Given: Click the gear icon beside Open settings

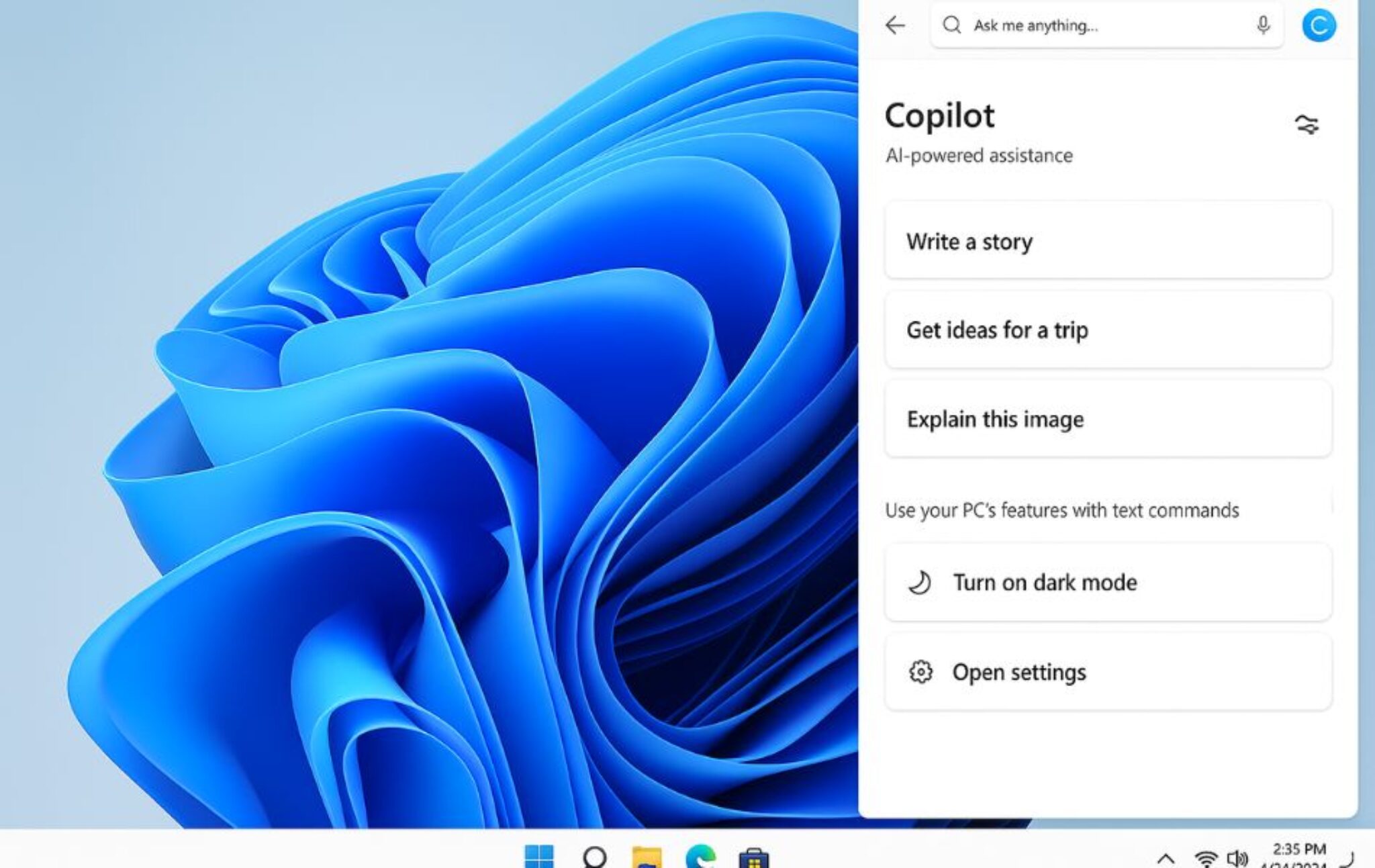Looking at the screenshot, I should point(922,673).
